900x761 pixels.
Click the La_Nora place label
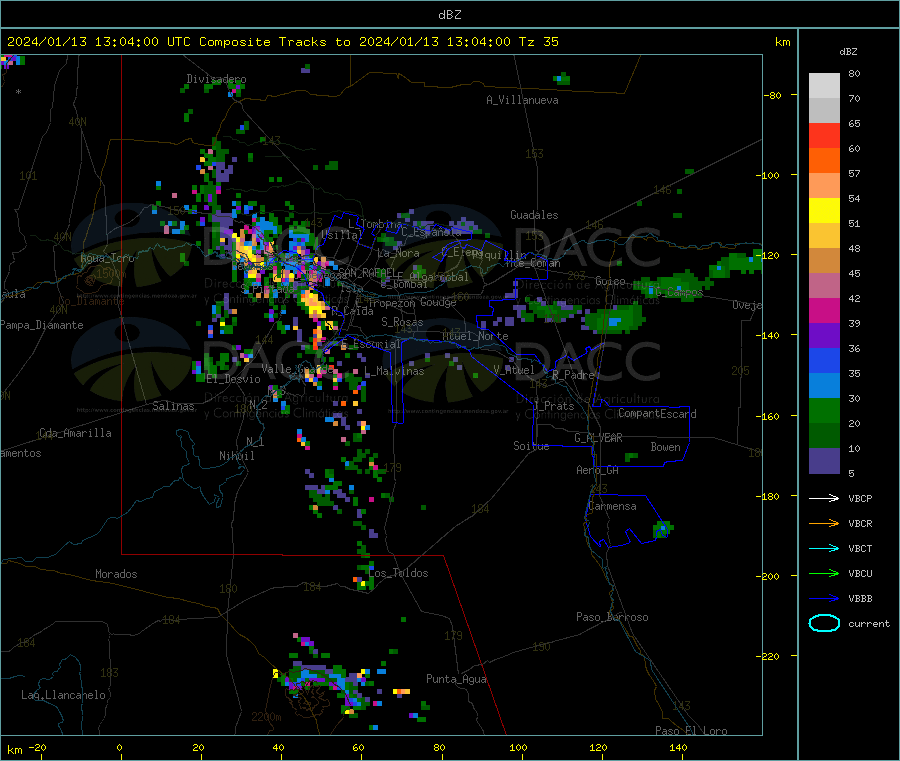point(398,253)
